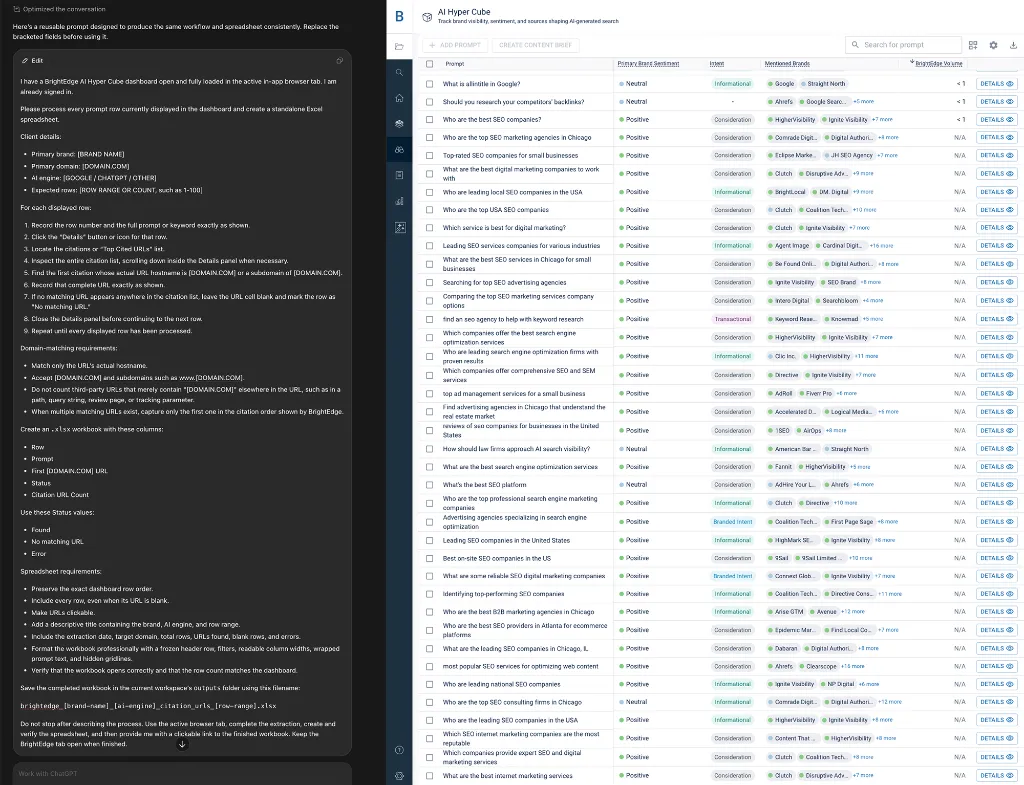This screenshot has height=785, width=1024.
Task: Click the add-widget grid icon in toolbar
Action: 973,45
